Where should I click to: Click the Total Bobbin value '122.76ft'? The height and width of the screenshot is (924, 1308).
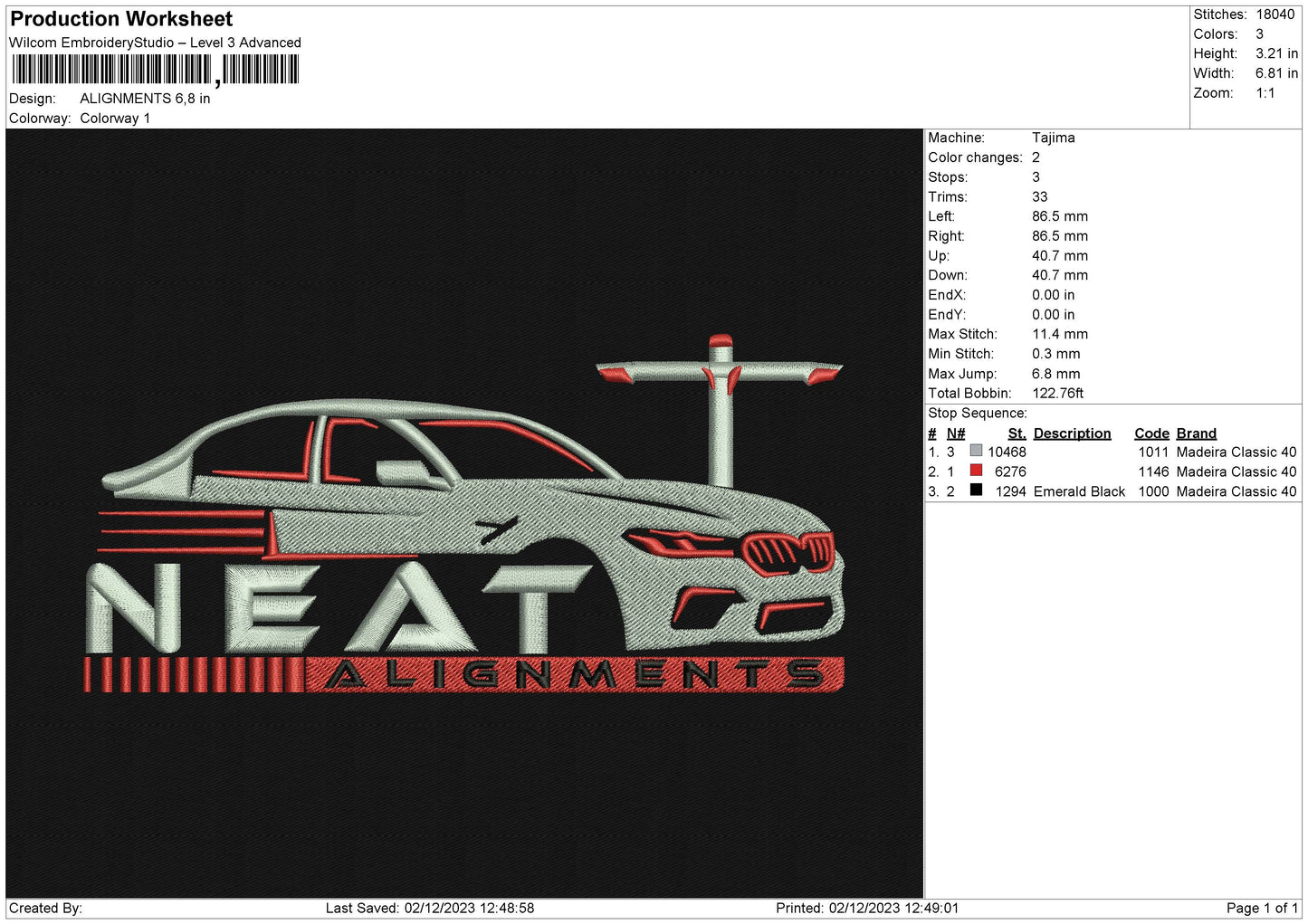click(x=1058, y=394)
